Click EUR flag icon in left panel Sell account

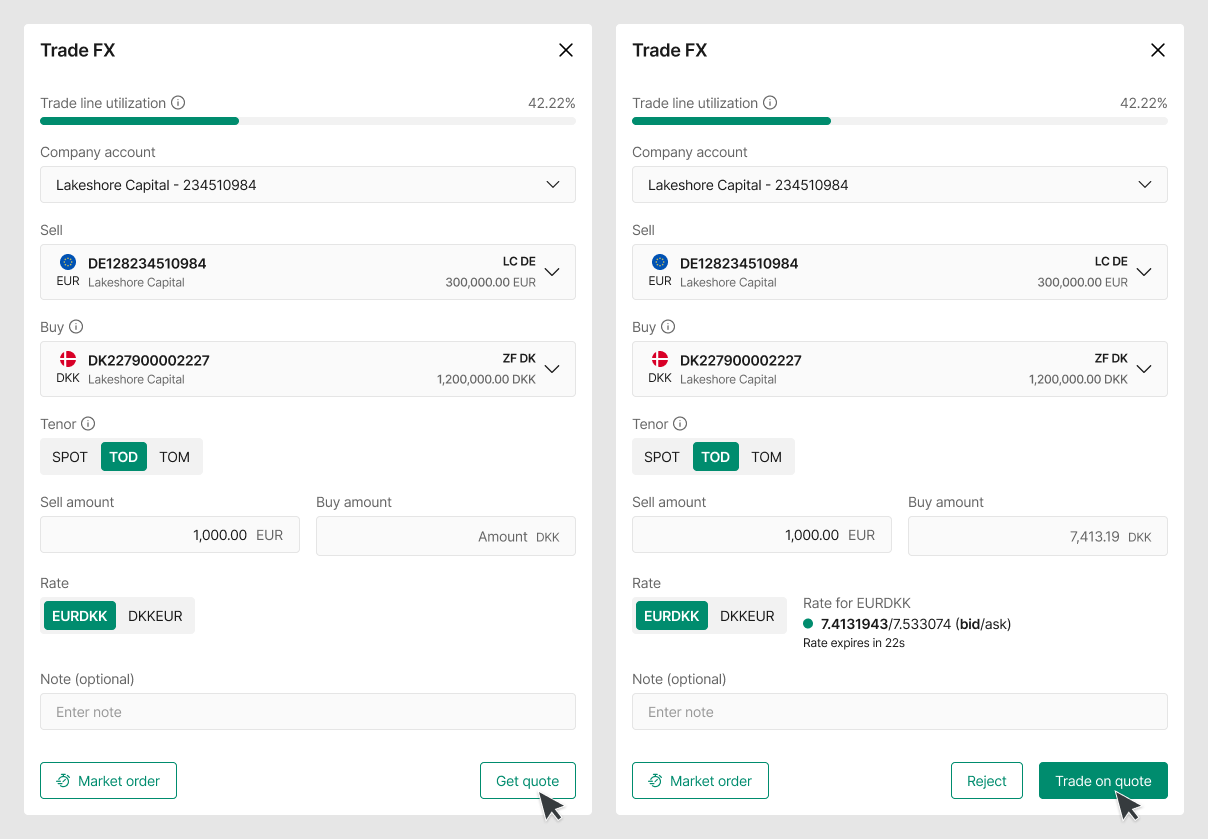[x=68, y=262]
